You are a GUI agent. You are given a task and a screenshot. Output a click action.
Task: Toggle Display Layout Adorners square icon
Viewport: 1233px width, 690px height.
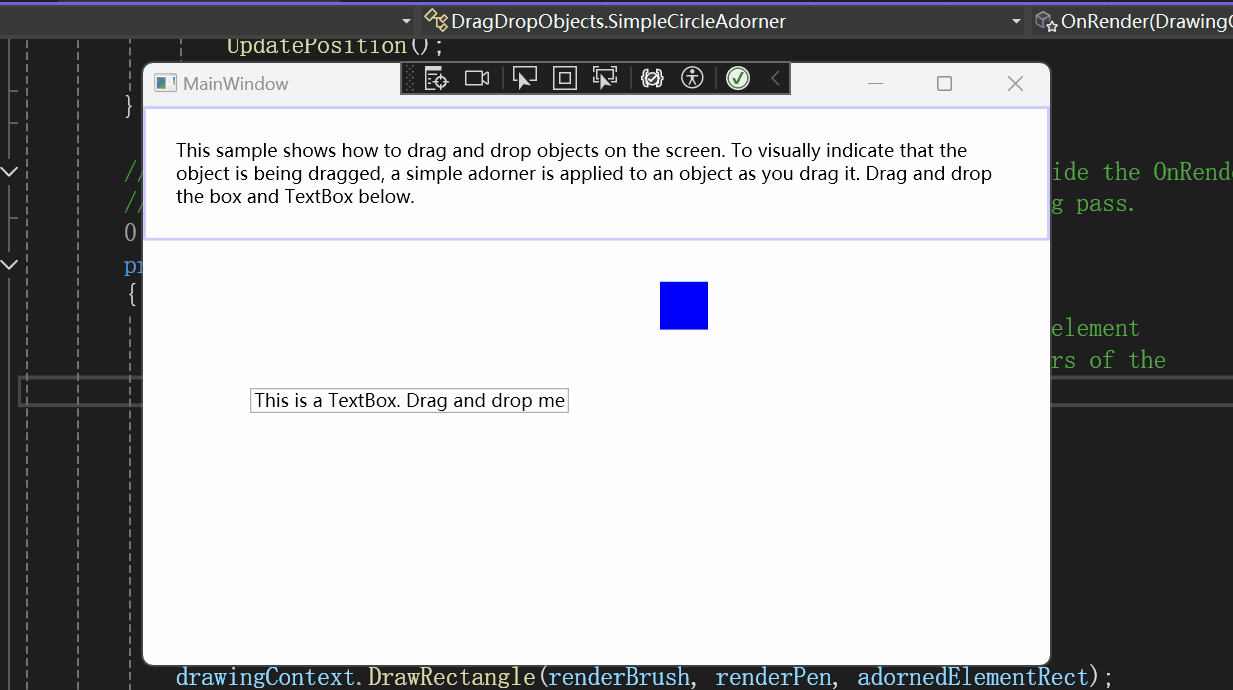tap(565, 78)
